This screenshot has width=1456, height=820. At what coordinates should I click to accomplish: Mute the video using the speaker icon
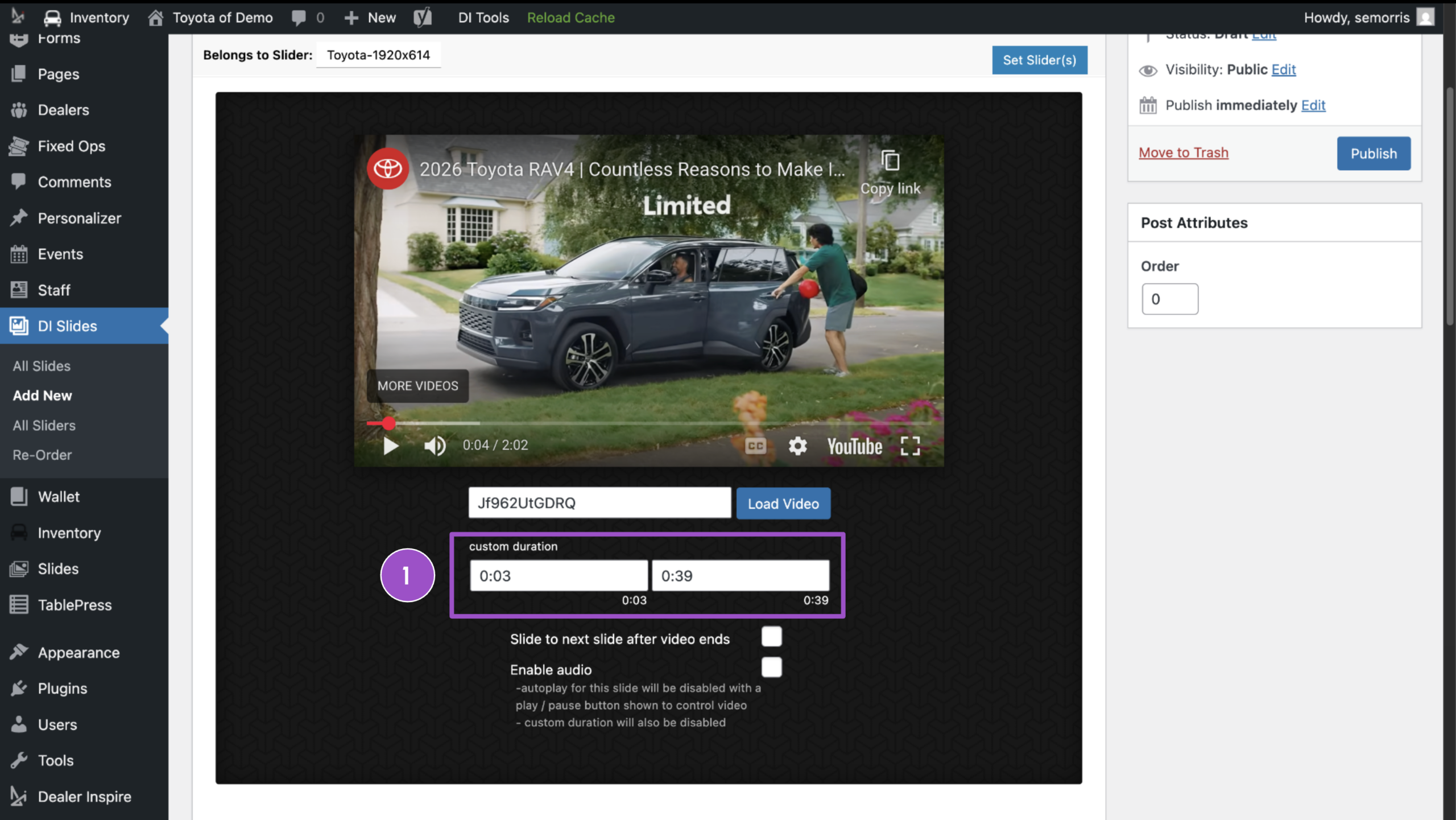[435, 446]
